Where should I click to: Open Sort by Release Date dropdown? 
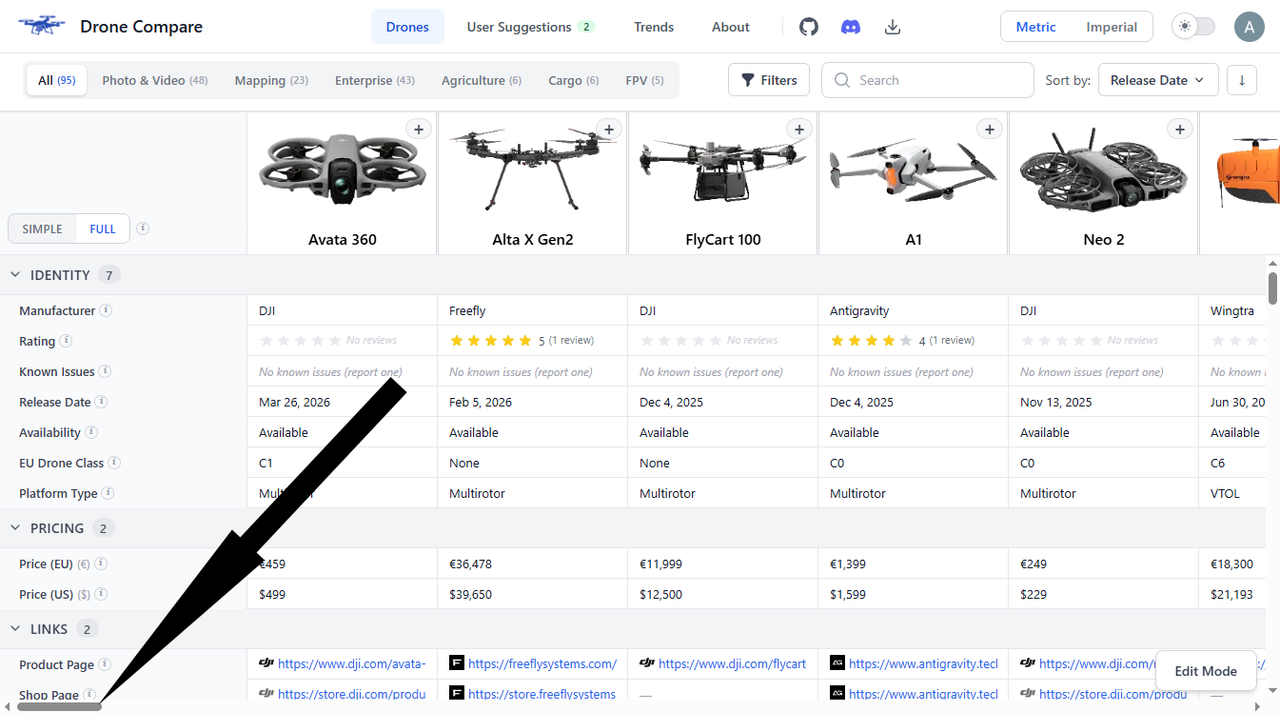tap(1158, 80)
